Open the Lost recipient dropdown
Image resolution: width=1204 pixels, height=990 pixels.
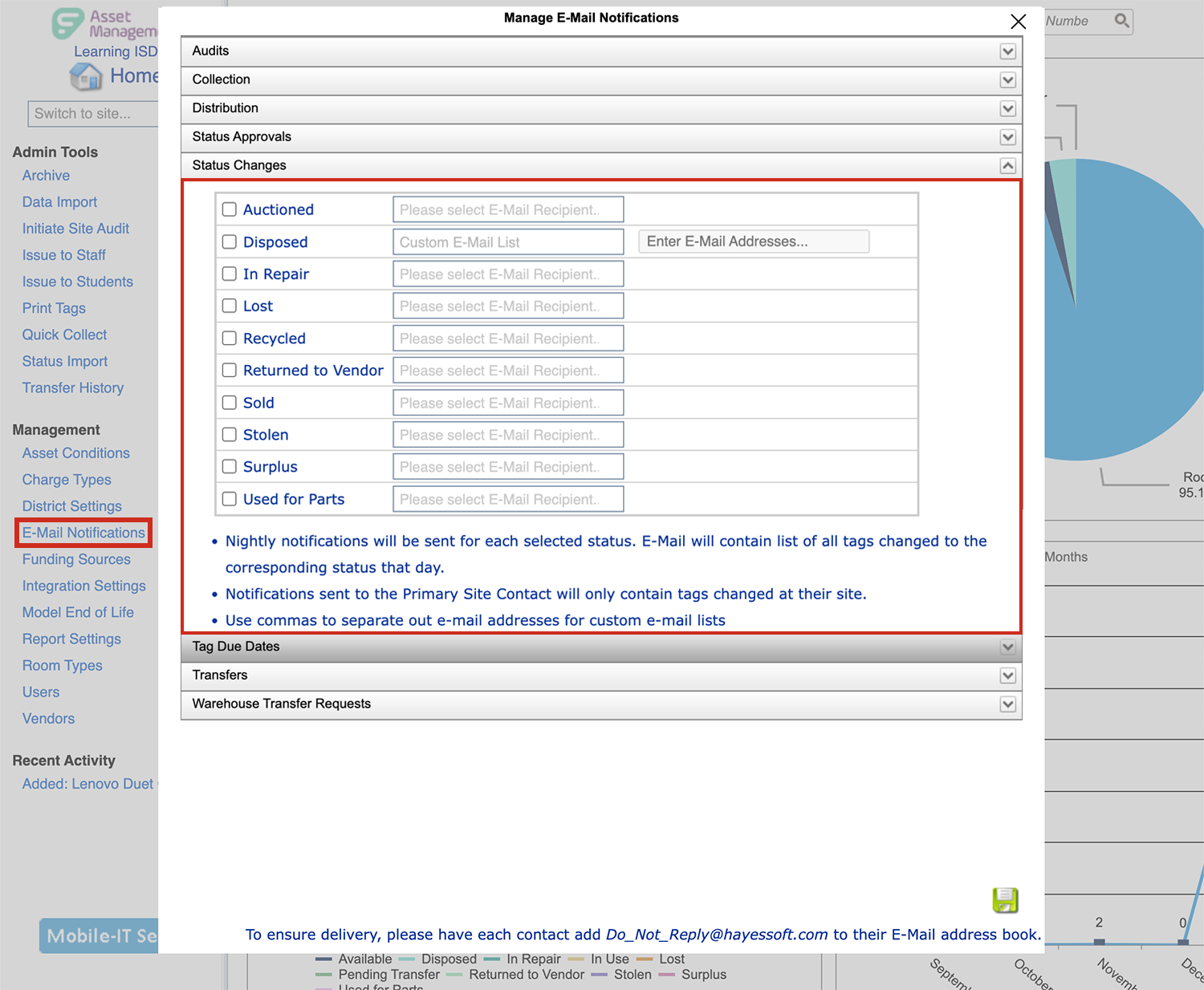pyautogui.click(x=508, y=306)
